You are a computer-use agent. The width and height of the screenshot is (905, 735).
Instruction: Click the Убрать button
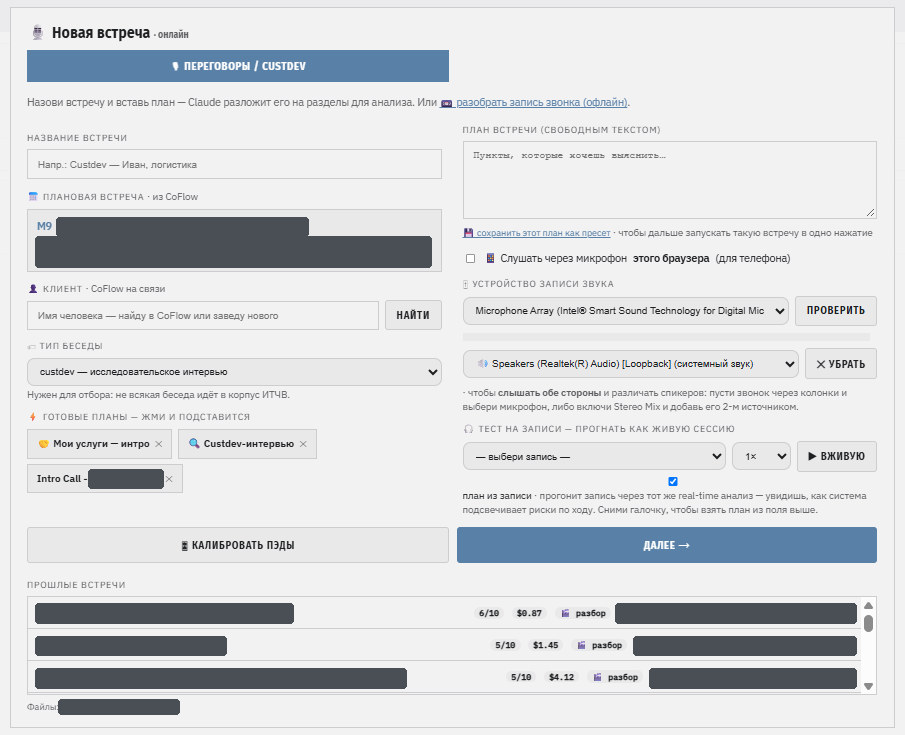(x=841, y=364)
